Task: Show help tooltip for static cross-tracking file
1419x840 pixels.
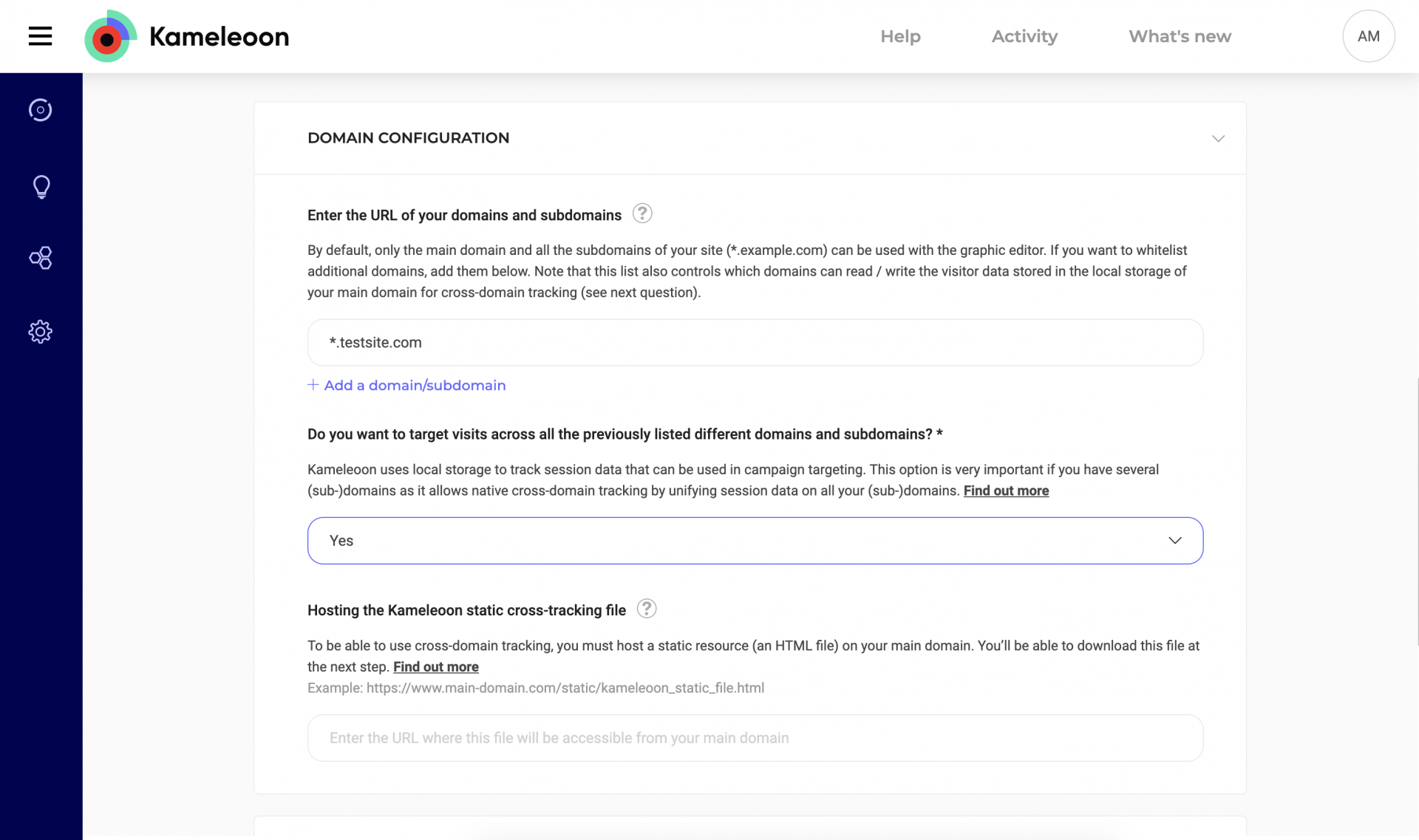Action: coord(647,609)
